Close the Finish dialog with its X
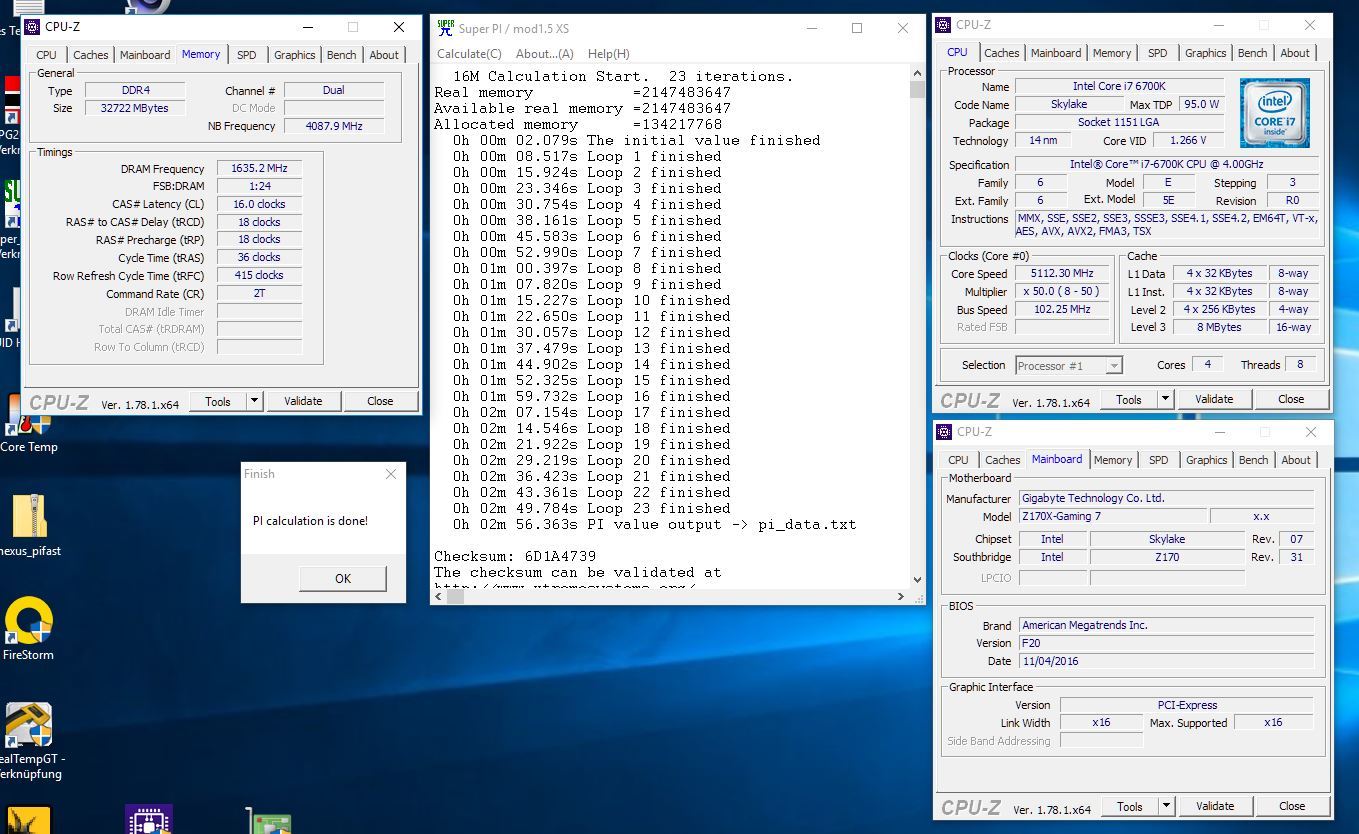 pyautogui.click(x=391, y=474)
